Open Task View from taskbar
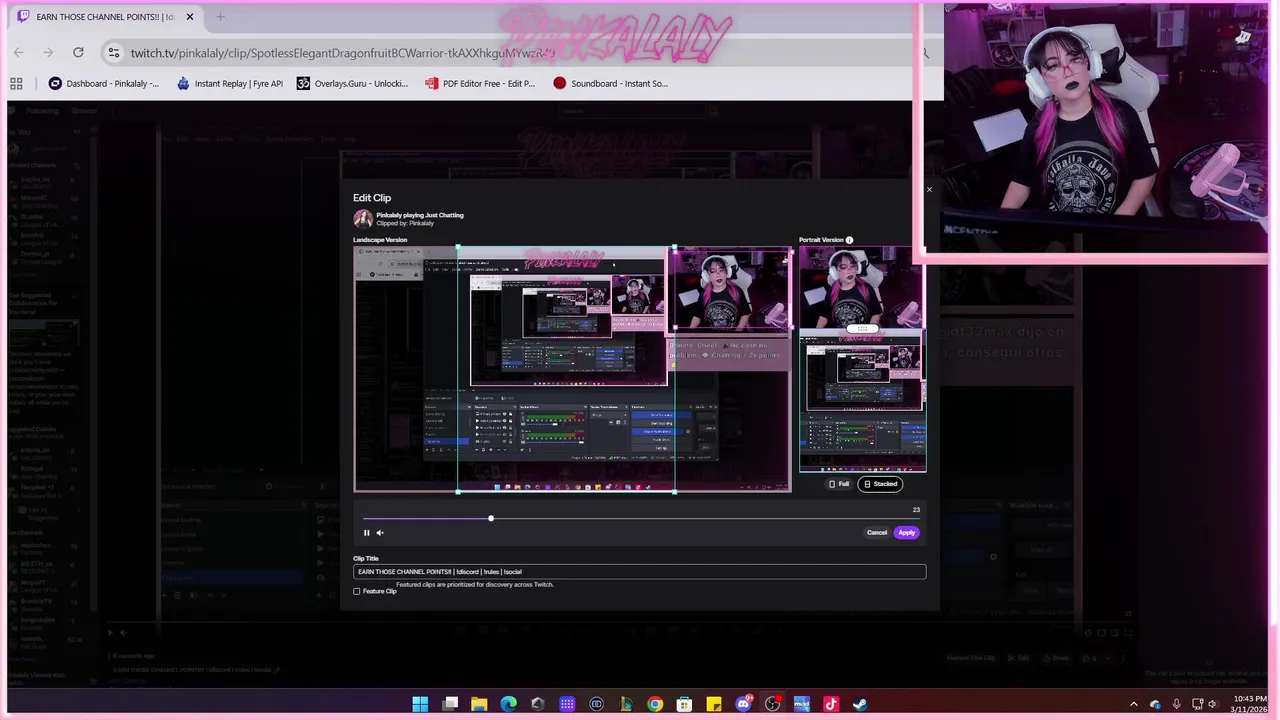This screenshot has width=1280, height=720. [450, 704]
